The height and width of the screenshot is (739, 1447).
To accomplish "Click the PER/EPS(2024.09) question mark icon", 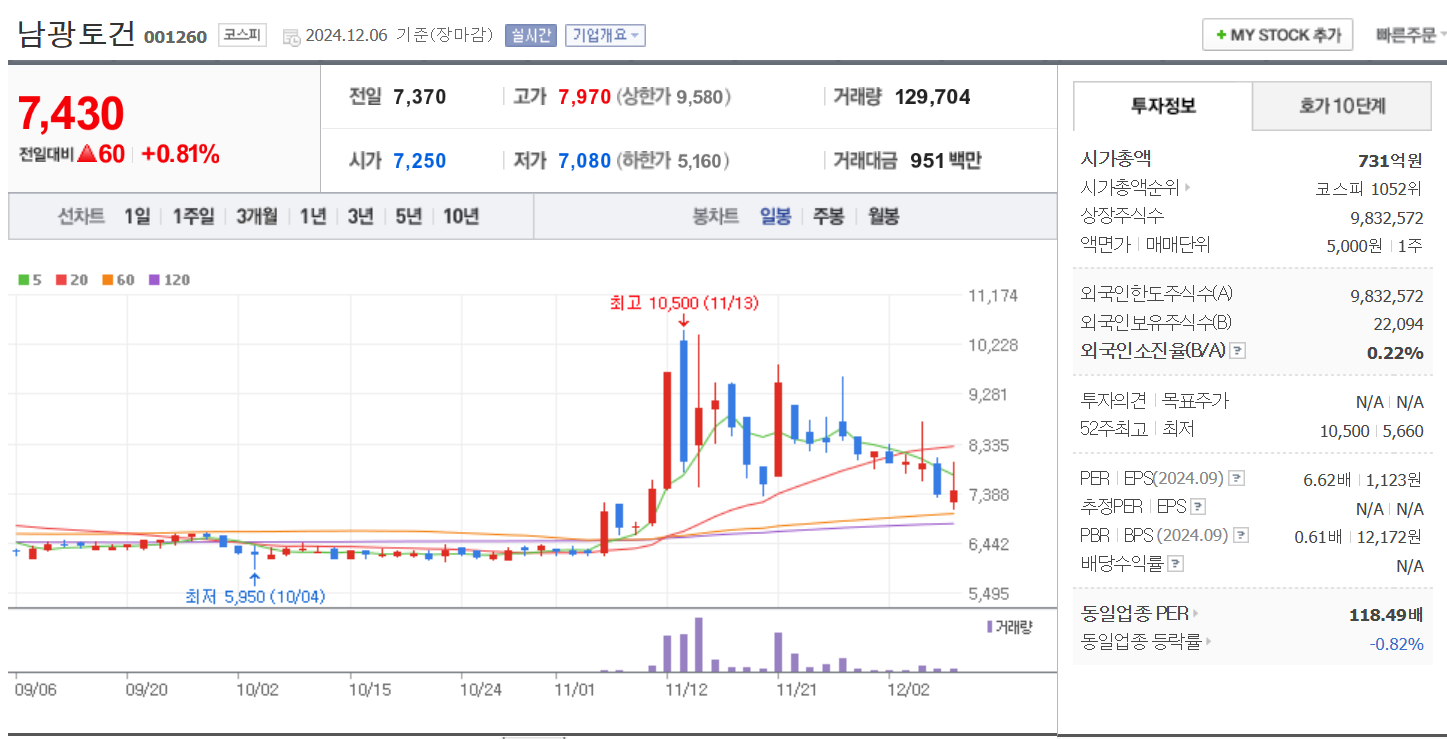I will (1238, 479).
